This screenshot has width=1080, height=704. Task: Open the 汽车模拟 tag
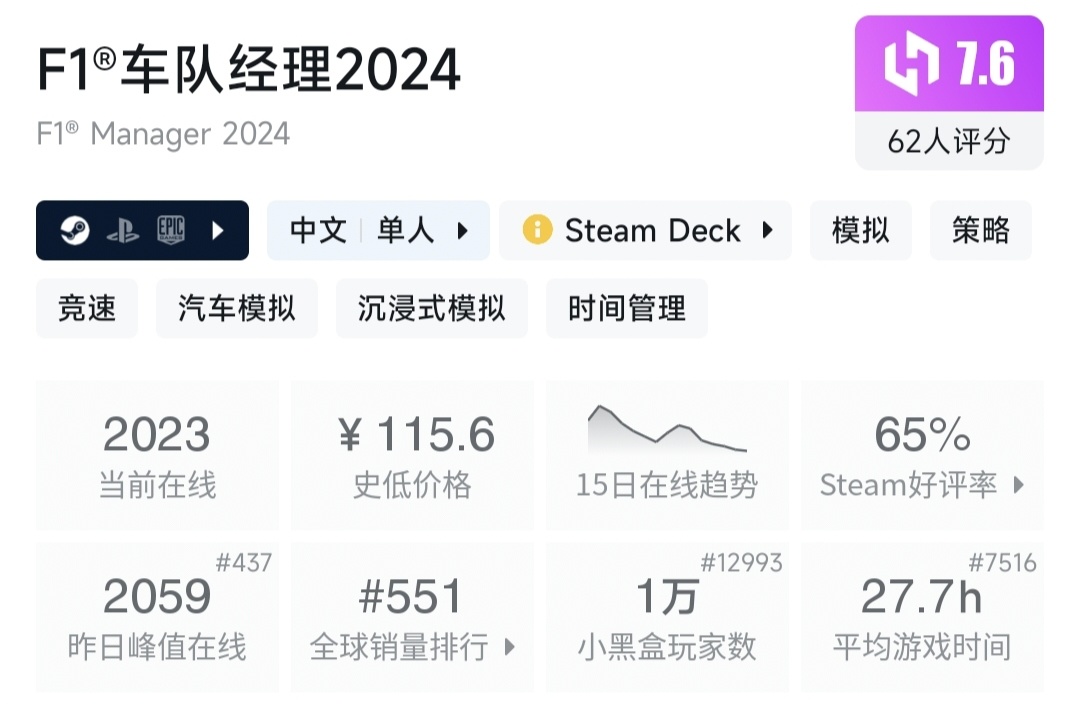237,309
